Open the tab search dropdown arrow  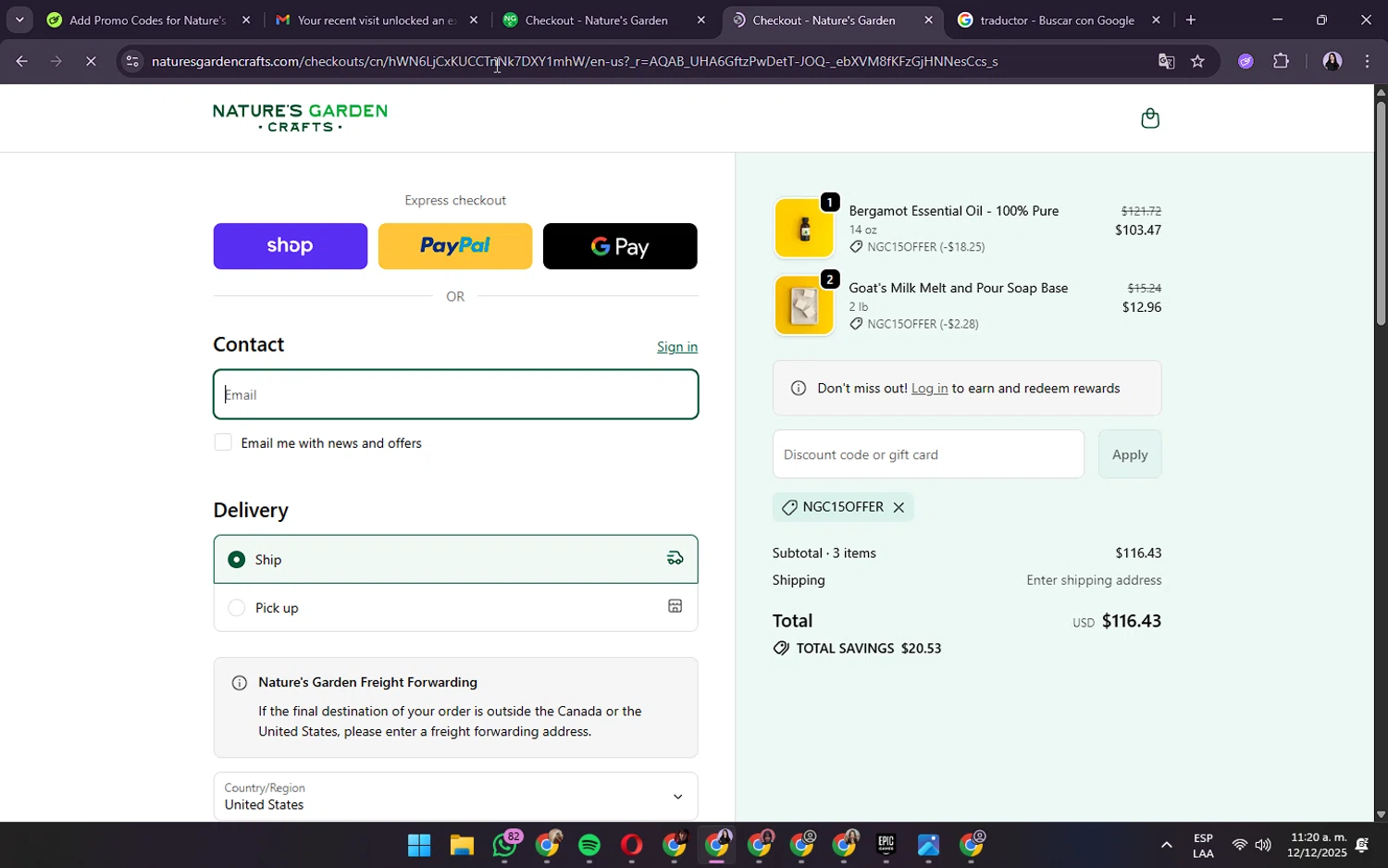pos(19,19)
